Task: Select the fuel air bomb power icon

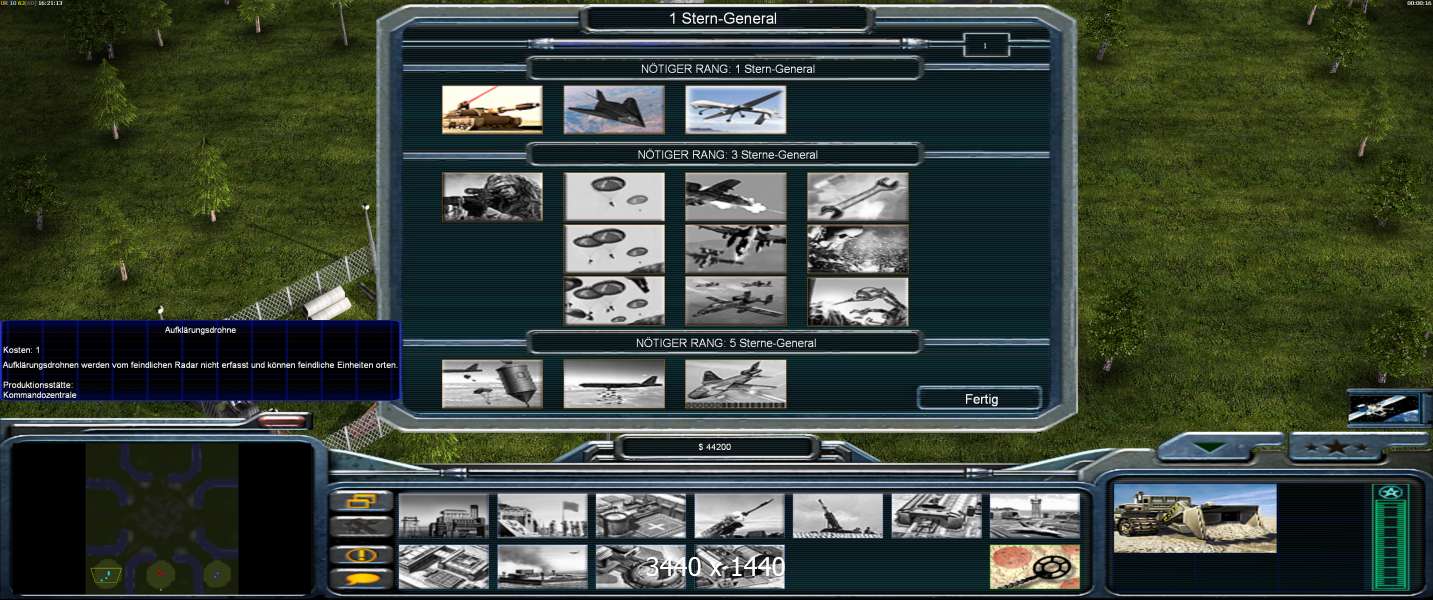Action: [492, 384]
